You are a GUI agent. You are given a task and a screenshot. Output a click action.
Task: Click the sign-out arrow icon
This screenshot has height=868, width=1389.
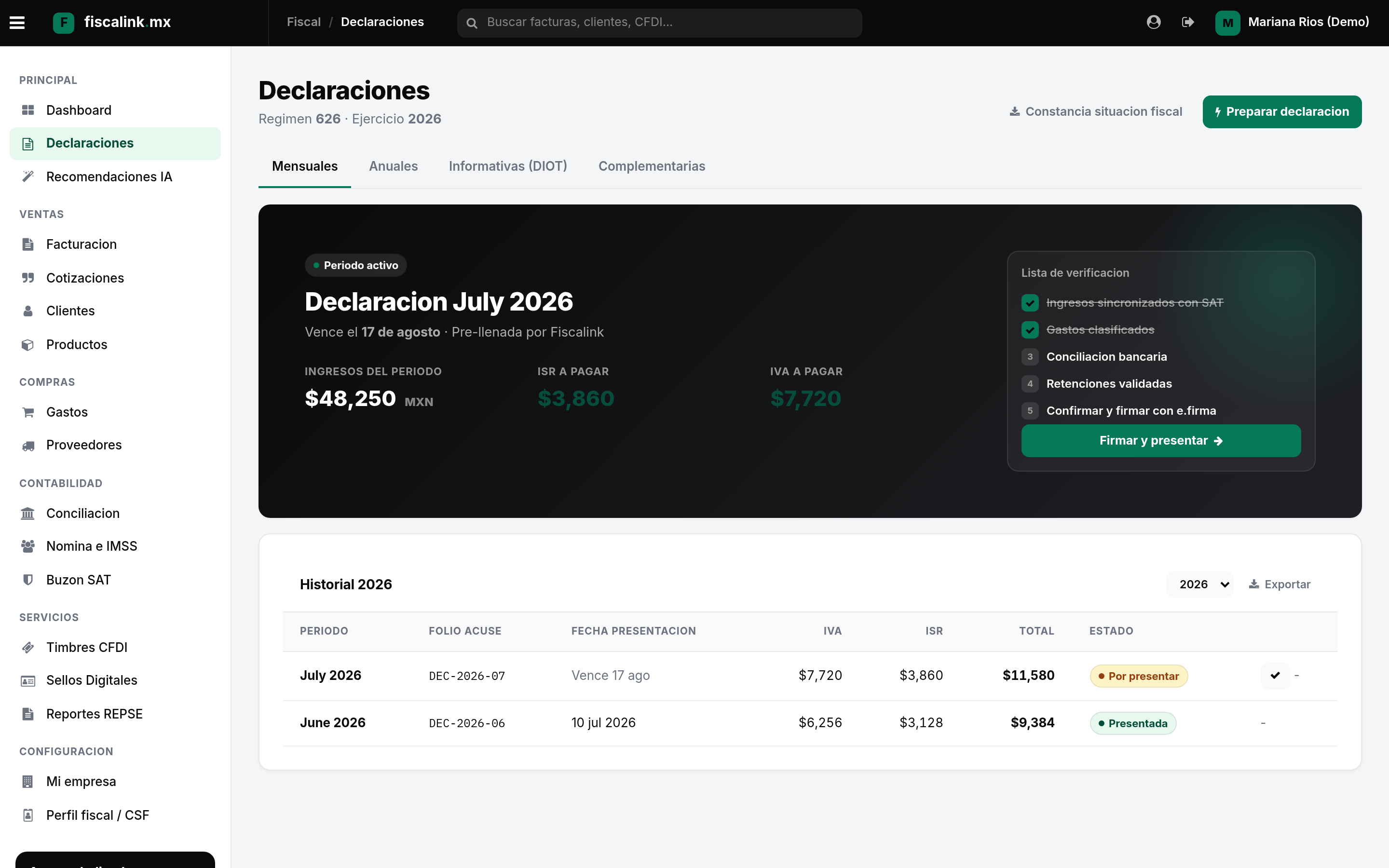1188,22
